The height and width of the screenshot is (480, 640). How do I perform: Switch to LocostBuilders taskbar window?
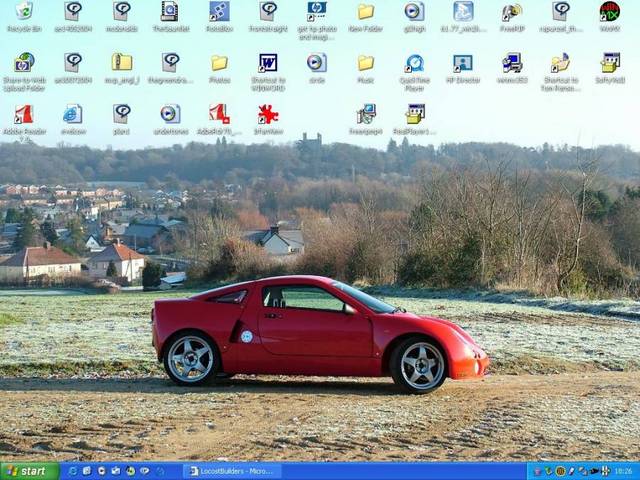(233, 471)
